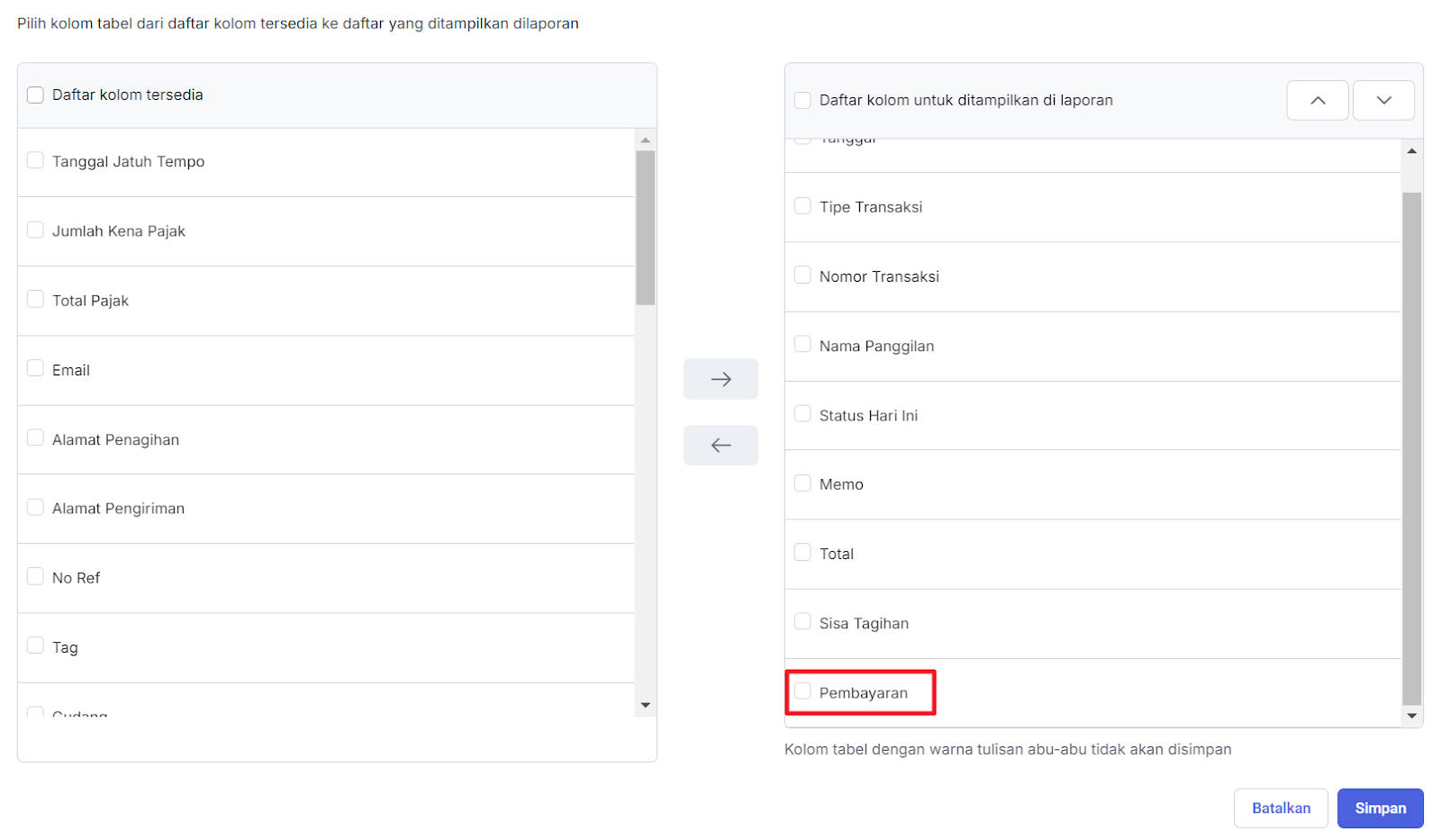The width and height of the screenshot is (1441, 840).
Task: Select the Sisa Tagihan checkbox
Action: click(x=802, y=621)
